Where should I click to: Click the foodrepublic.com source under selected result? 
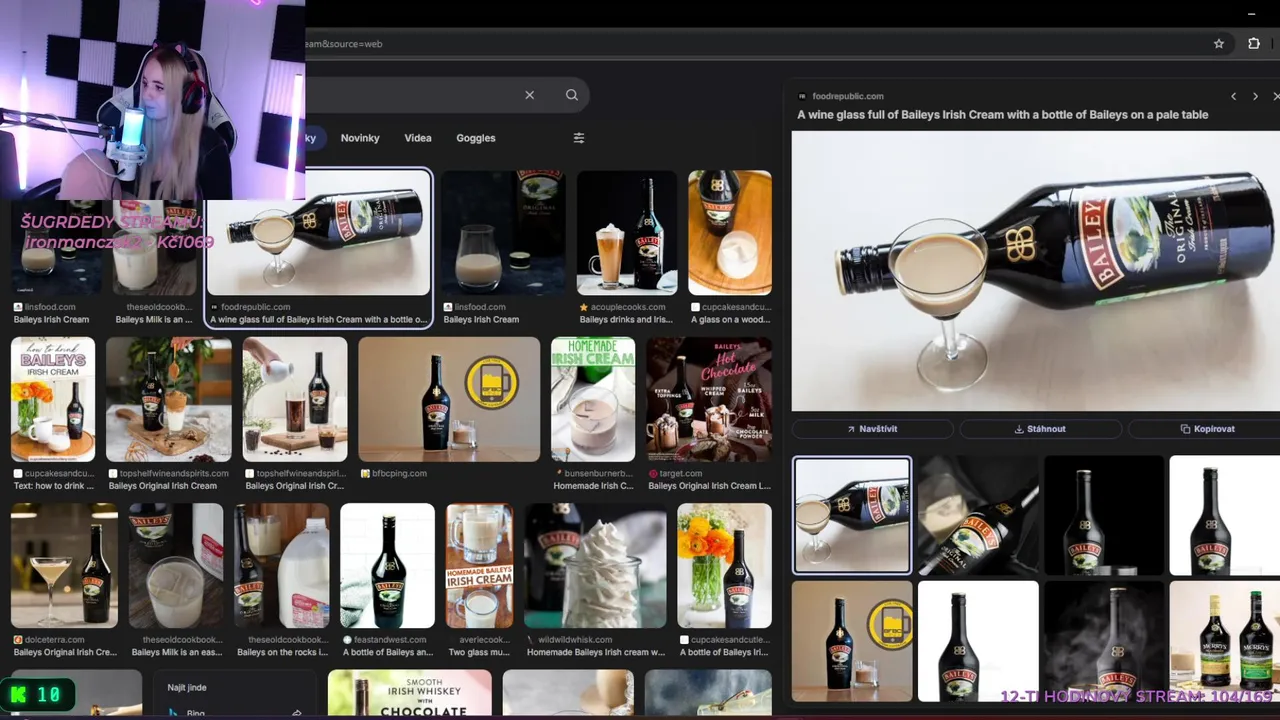(x=255, y=307)
